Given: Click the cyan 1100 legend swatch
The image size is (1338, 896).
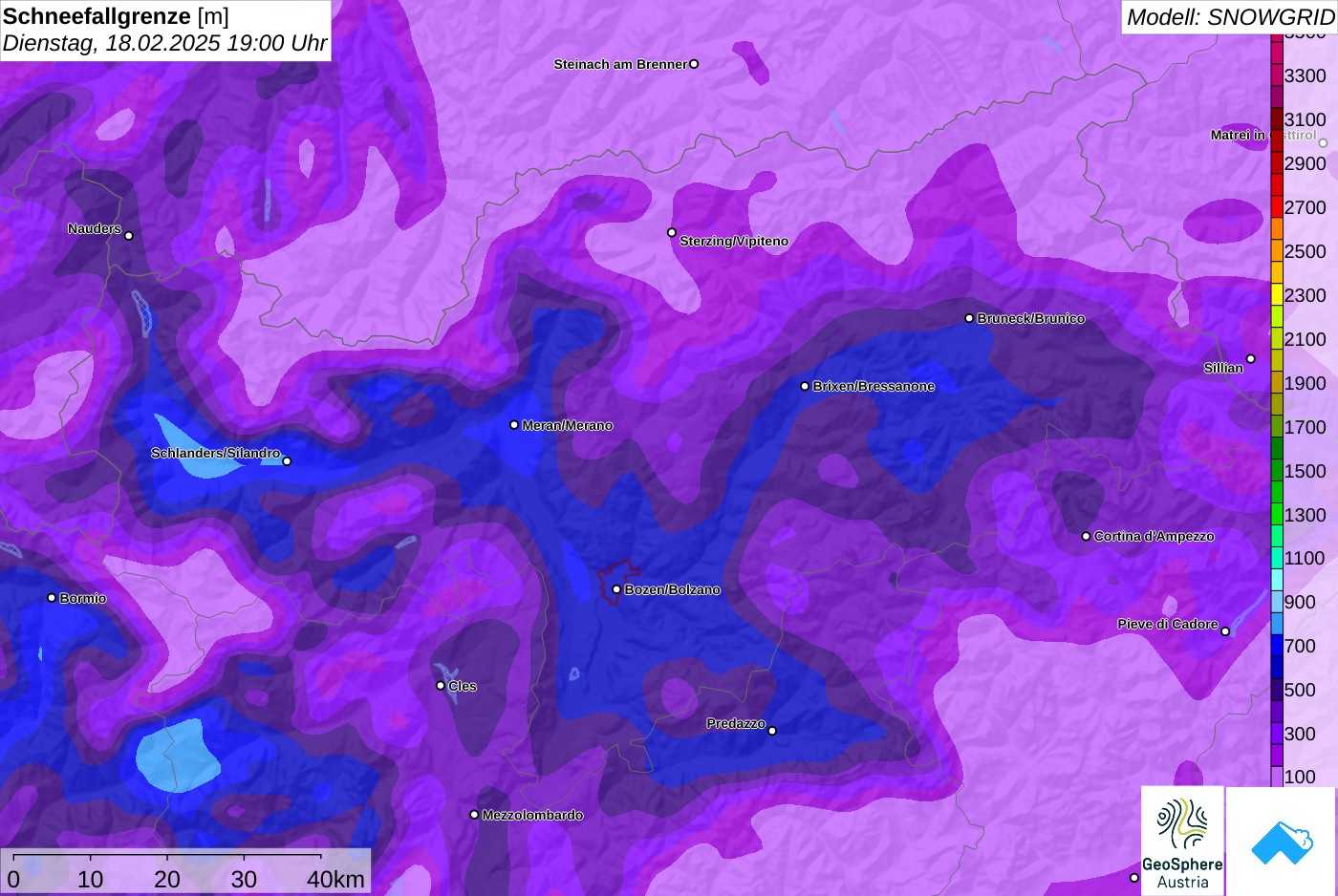Looking at the screenshot, I should (1277, 559).
